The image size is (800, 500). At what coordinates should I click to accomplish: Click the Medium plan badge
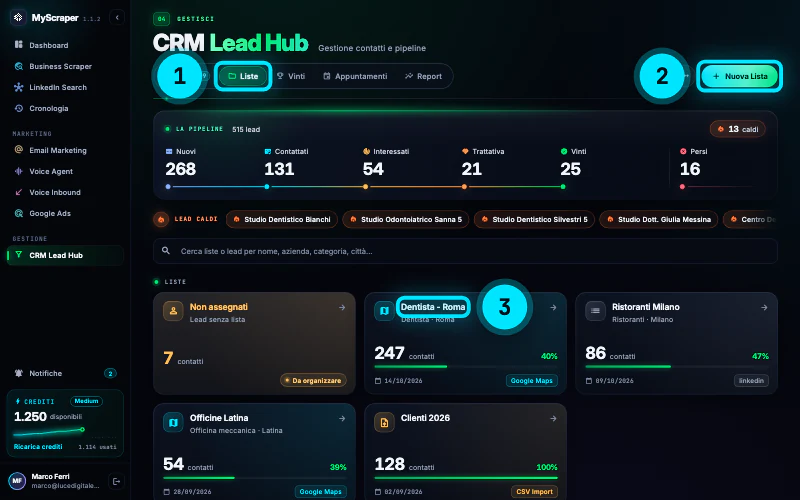pos(86,401)
